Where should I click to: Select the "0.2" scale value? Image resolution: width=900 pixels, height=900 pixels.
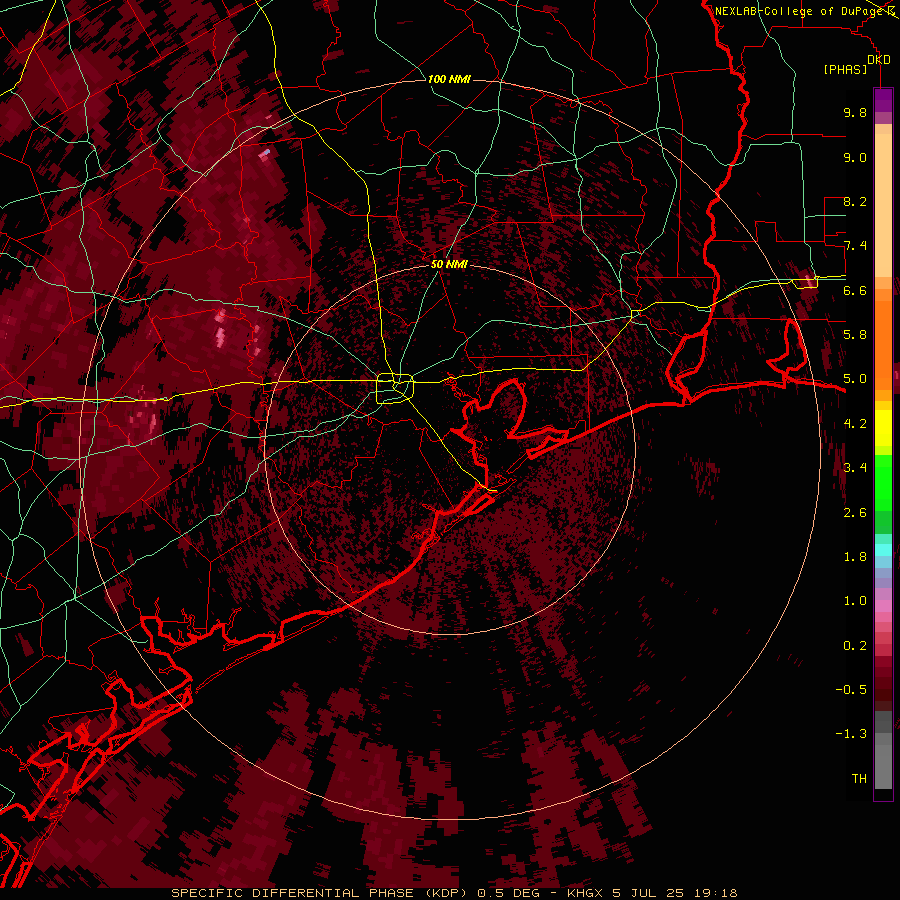tap(855, 645)
